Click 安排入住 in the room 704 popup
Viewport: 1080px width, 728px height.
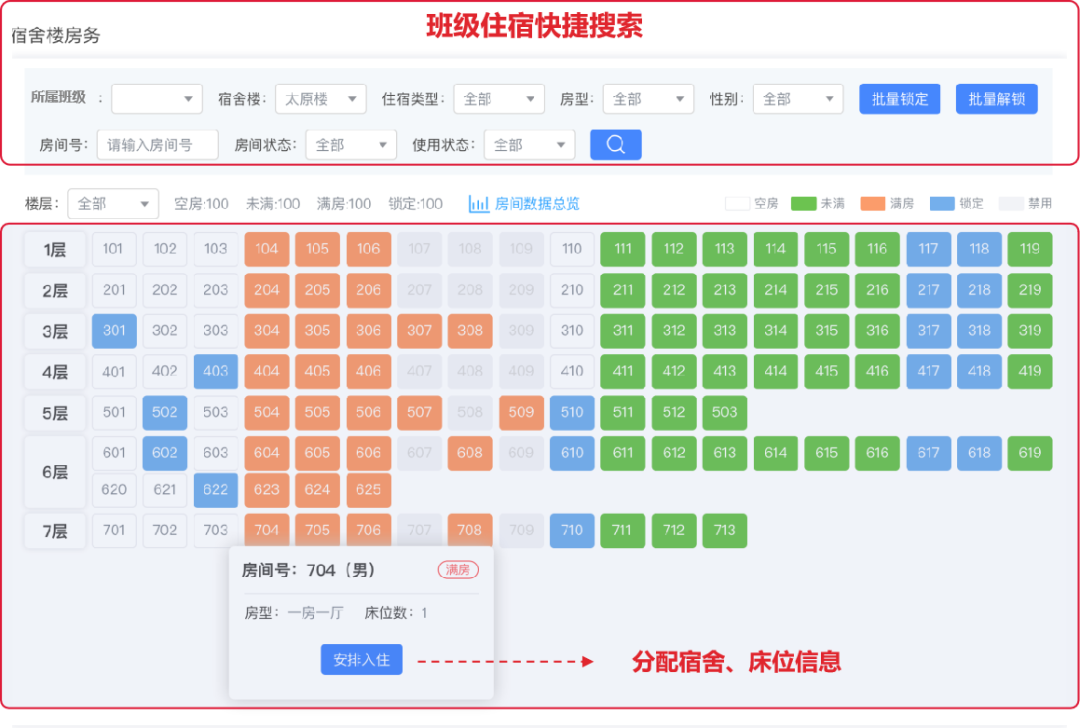click(x=361, y=659)
